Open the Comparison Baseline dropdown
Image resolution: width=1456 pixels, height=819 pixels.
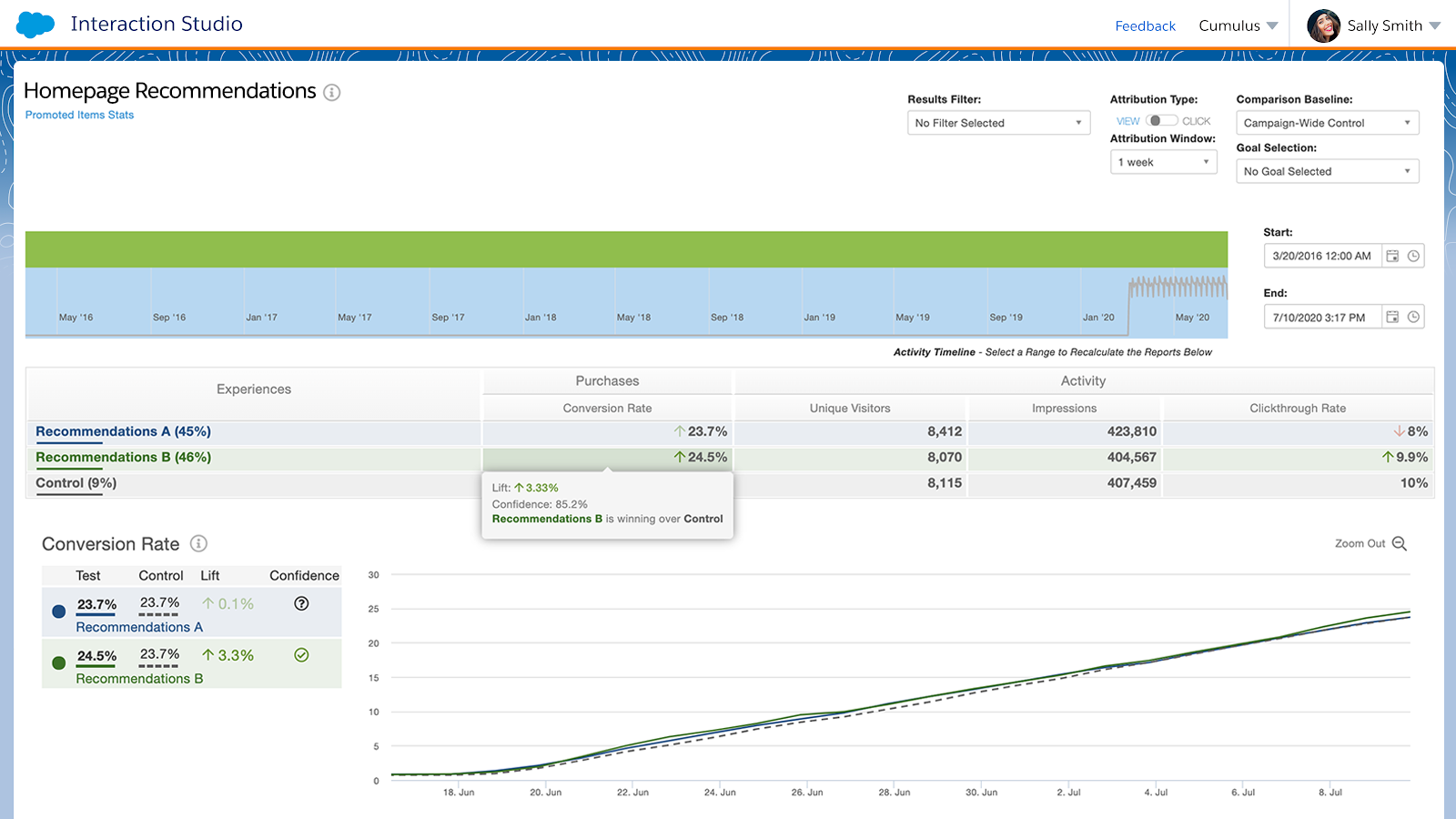1327,123
